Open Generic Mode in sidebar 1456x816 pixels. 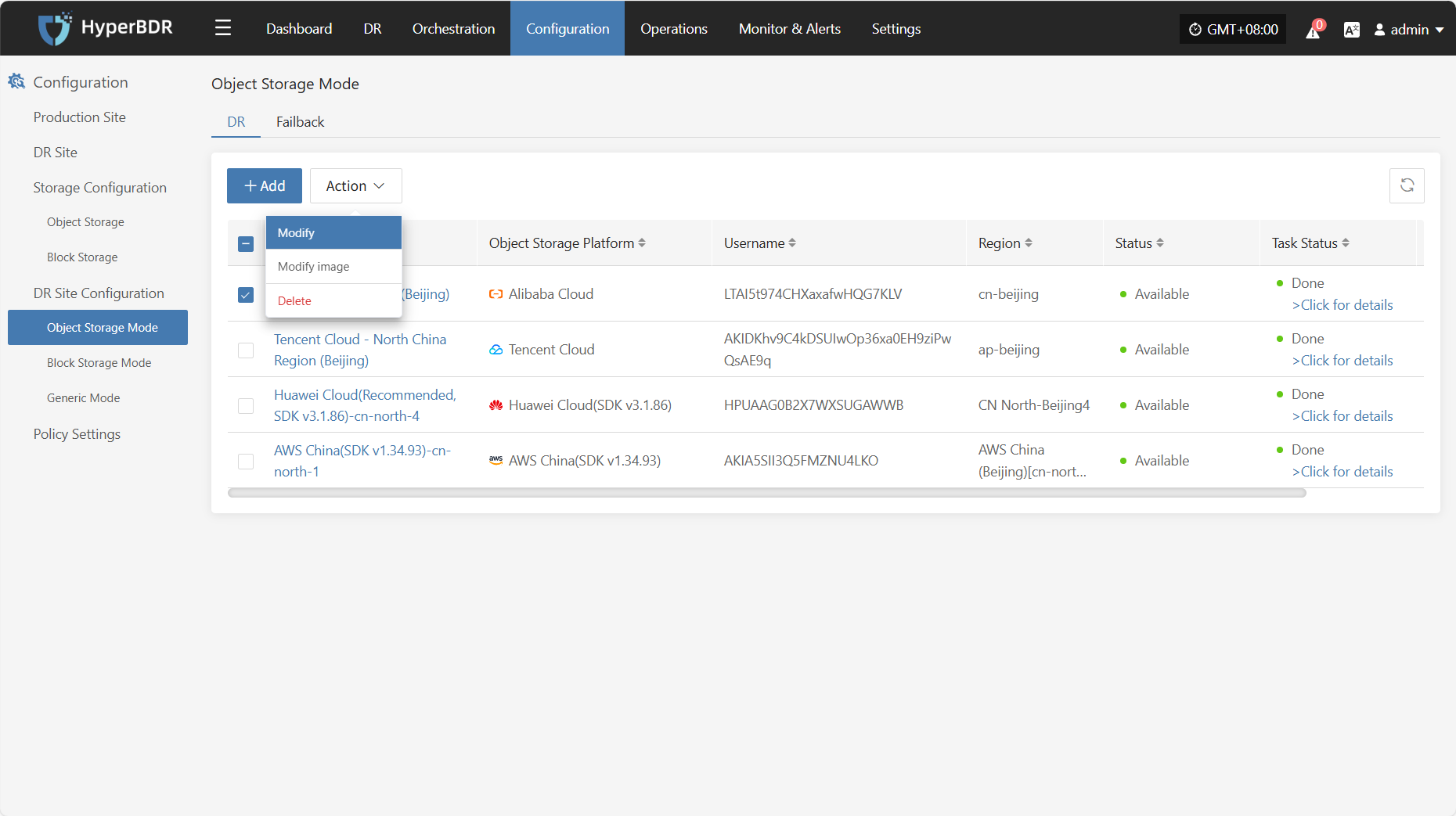pos(84,398)
